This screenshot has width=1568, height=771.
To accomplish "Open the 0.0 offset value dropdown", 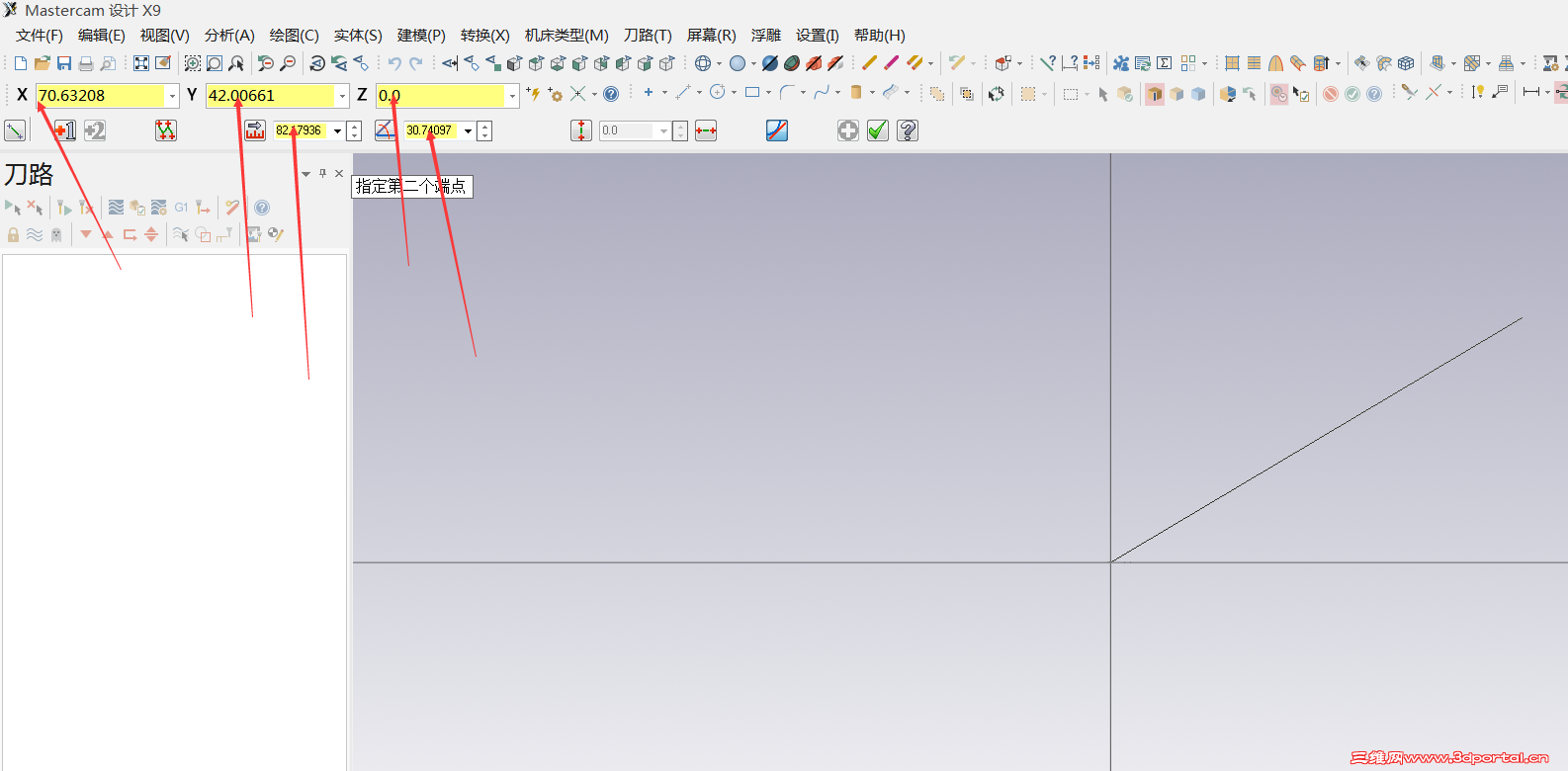I will (663, 130).
